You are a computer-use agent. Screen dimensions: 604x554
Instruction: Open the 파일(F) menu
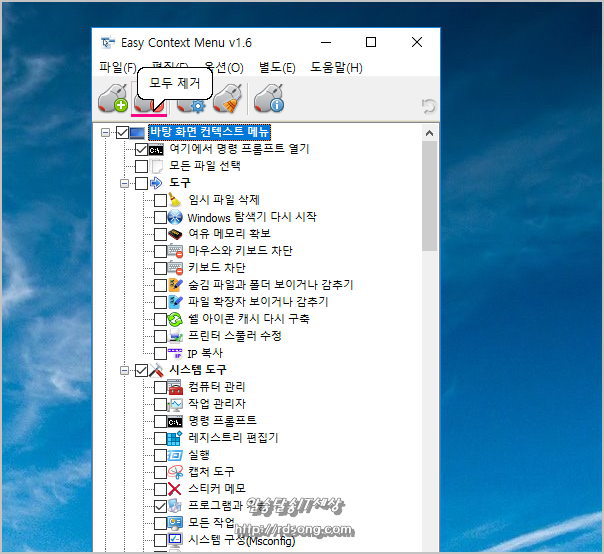click(117, 68)
